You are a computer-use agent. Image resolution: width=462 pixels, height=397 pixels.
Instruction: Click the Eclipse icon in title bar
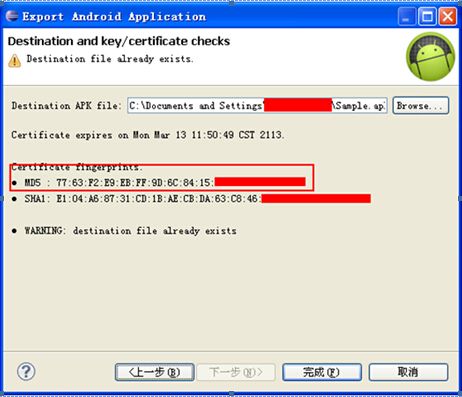12,16
